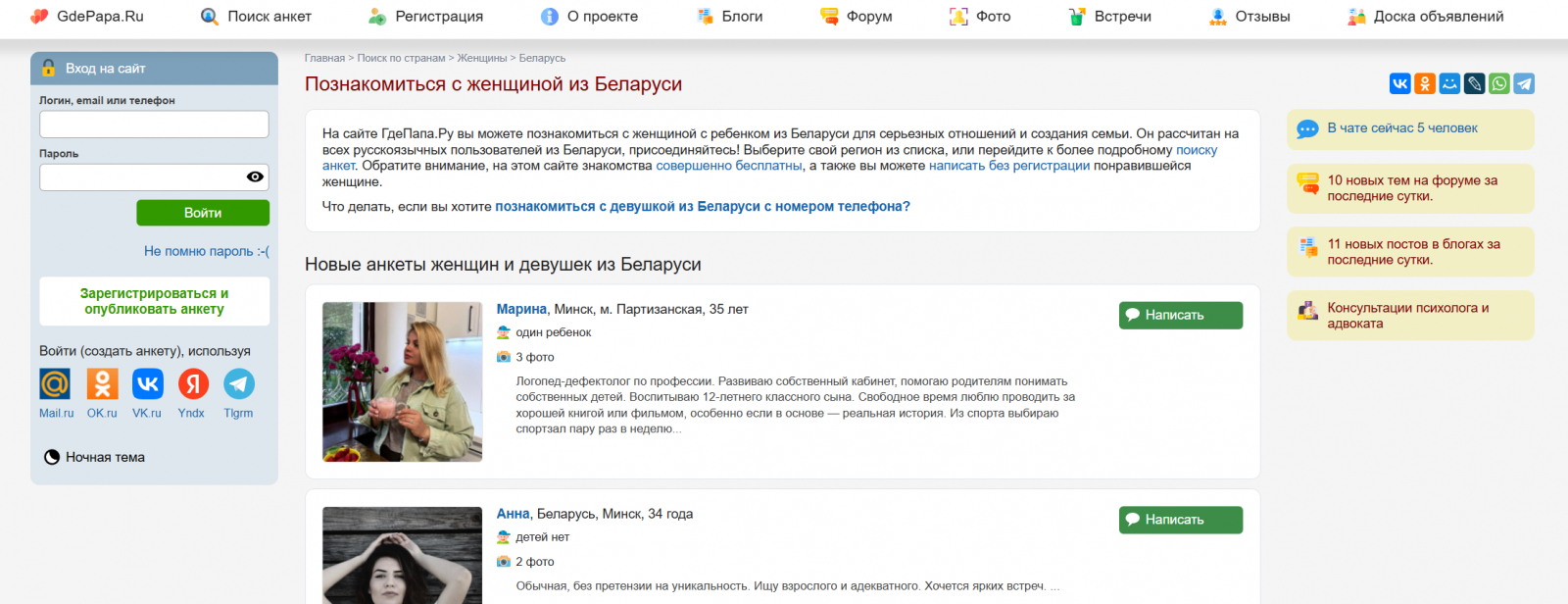Open the Поиск анкет menu item
Viewport: 1568px width, 604px height.
coord(257,17)
